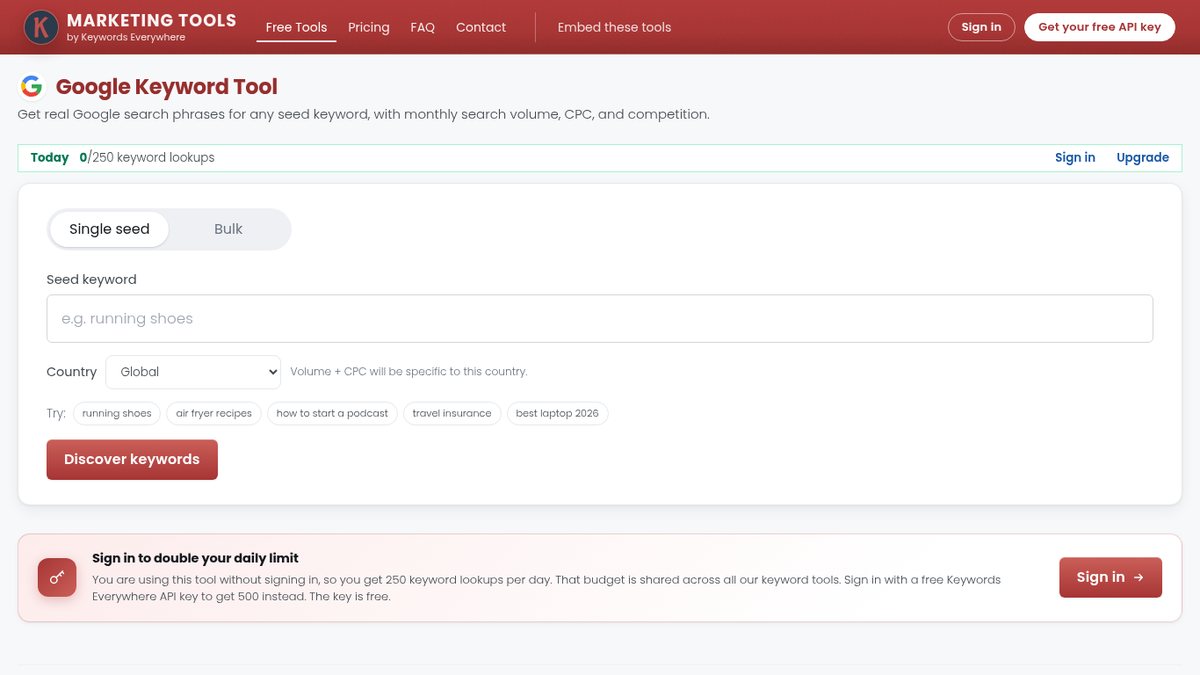Try the how to start a podcast chip

[x=332, y=413]
